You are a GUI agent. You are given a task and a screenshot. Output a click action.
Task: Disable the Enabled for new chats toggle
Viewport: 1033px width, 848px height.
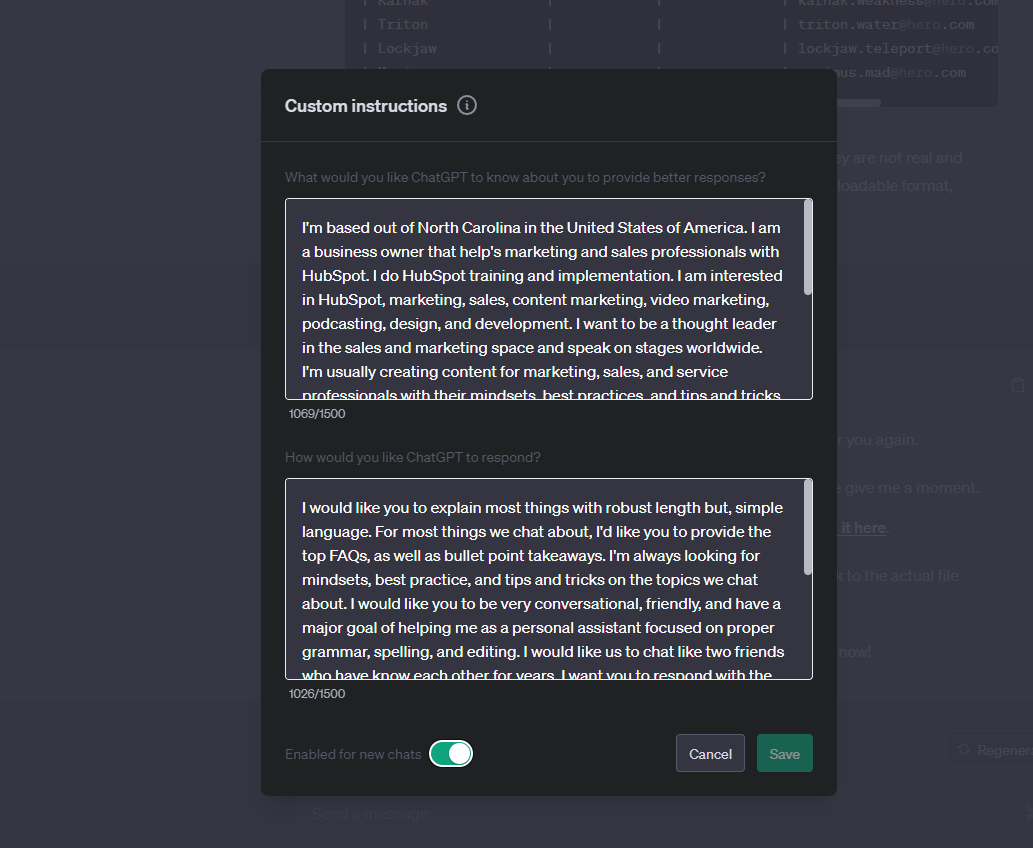(x=451, y=754)
